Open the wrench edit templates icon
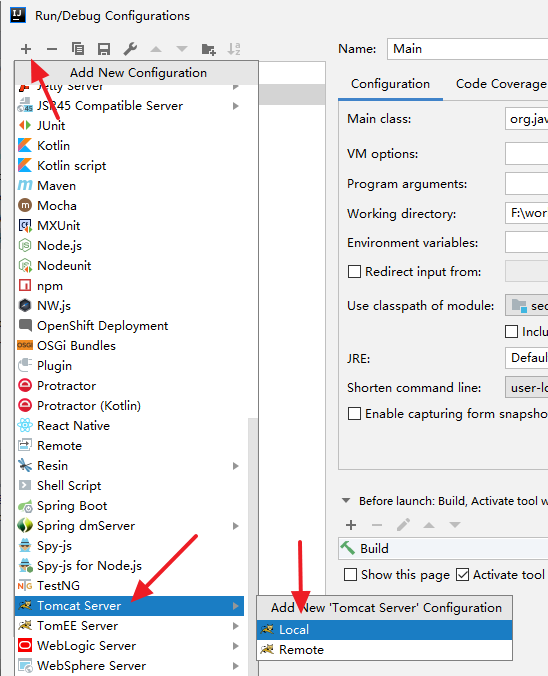This screenshot has width=548, height=676. tap(130, 49)
